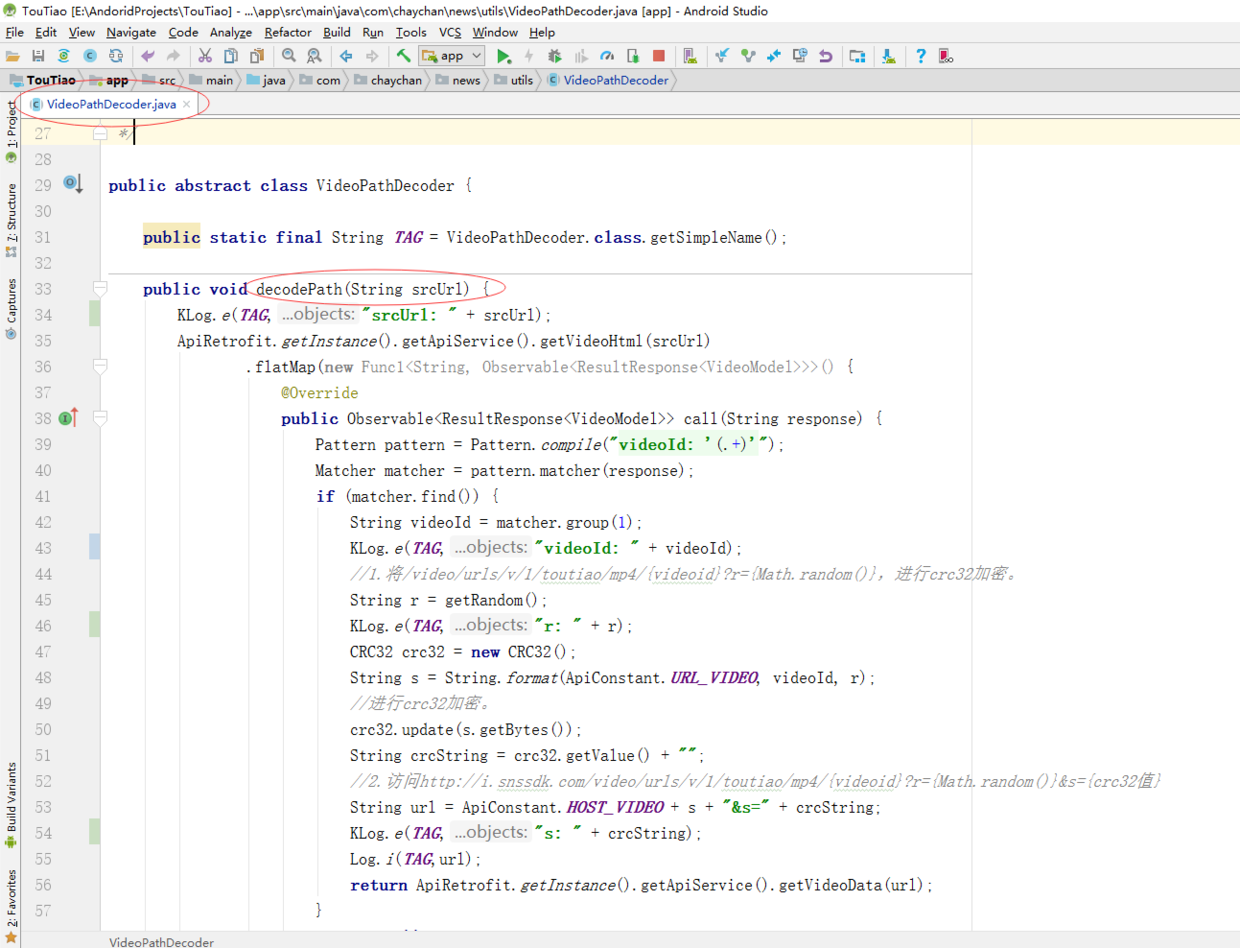
Task: Open the Navigate menu
Action: click(131, 32)
